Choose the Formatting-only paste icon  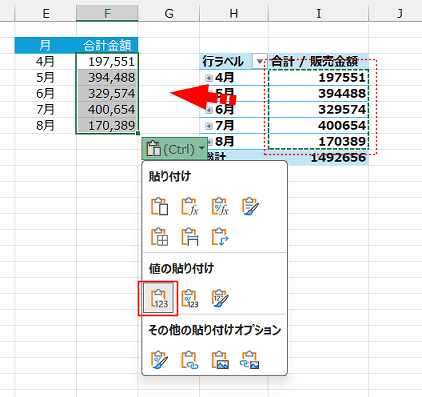pyautogui.click(x=159, y=360)
